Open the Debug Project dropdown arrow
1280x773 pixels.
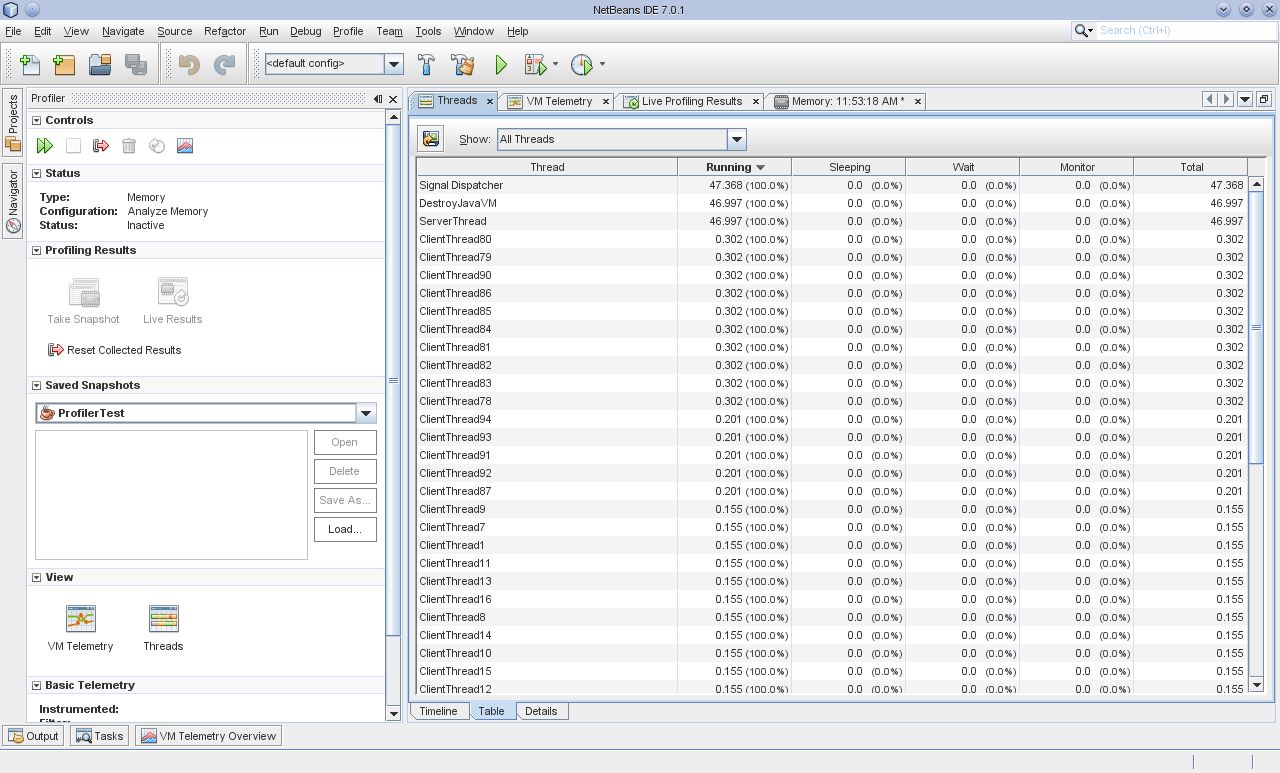555,64
